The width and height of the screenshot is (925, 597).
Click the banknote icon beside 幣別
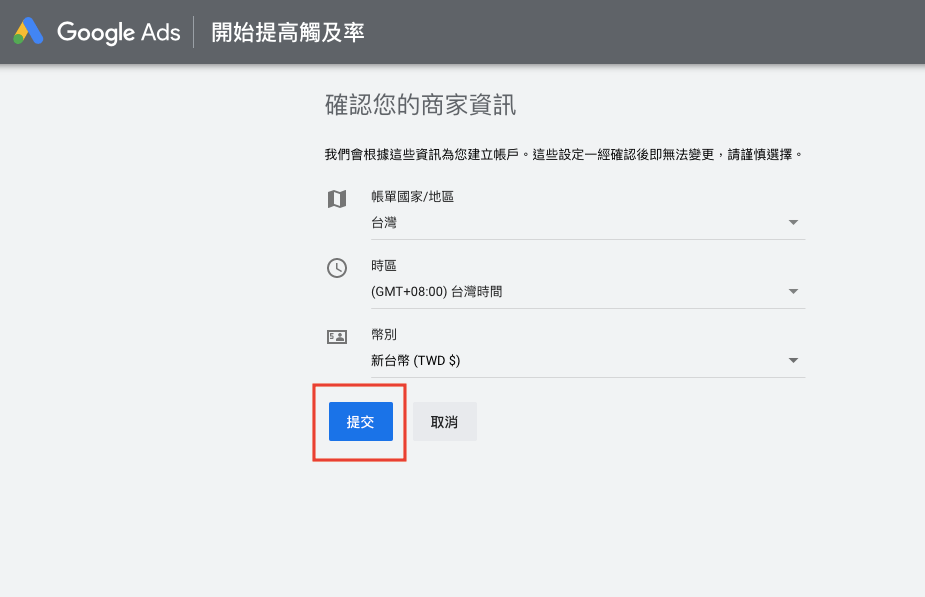(x=337, y=337)
